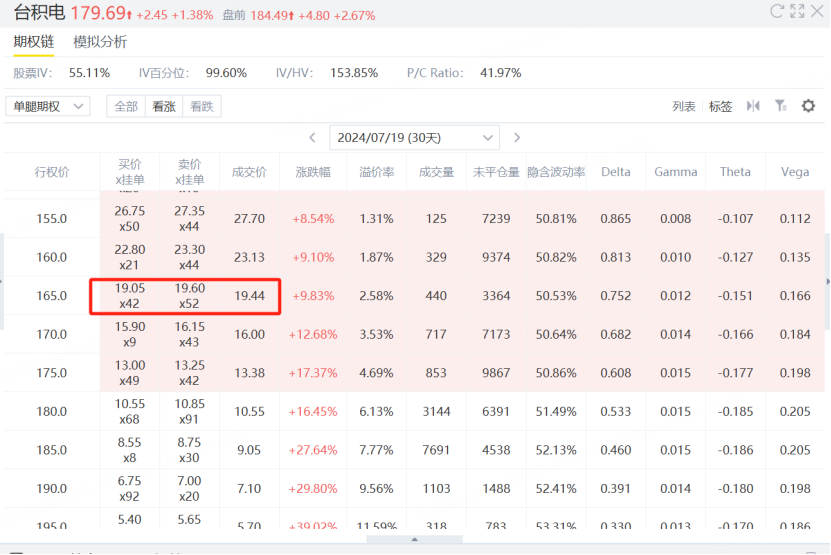Select the 看涨 calls filter
The height and width of the screenshot is (555, 831).
[x=164, y=107]
